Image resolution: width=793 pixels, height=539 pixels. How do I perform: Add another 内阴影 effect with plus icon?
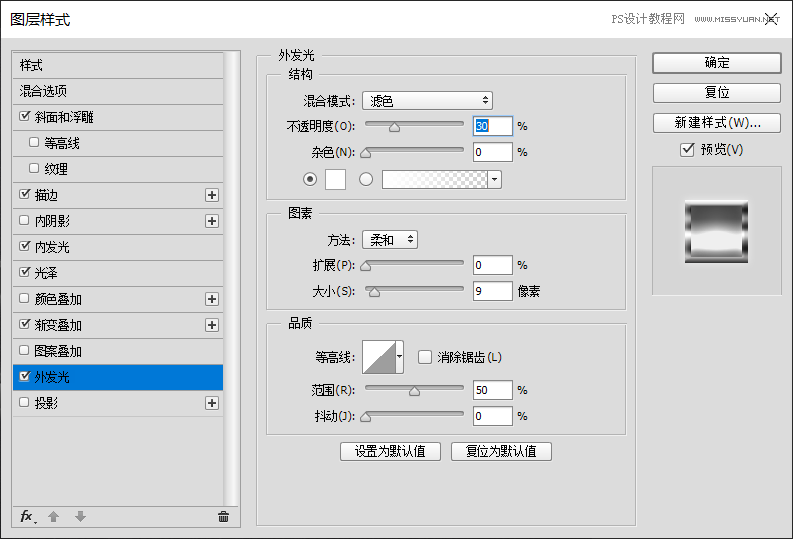tap(211, 221)
